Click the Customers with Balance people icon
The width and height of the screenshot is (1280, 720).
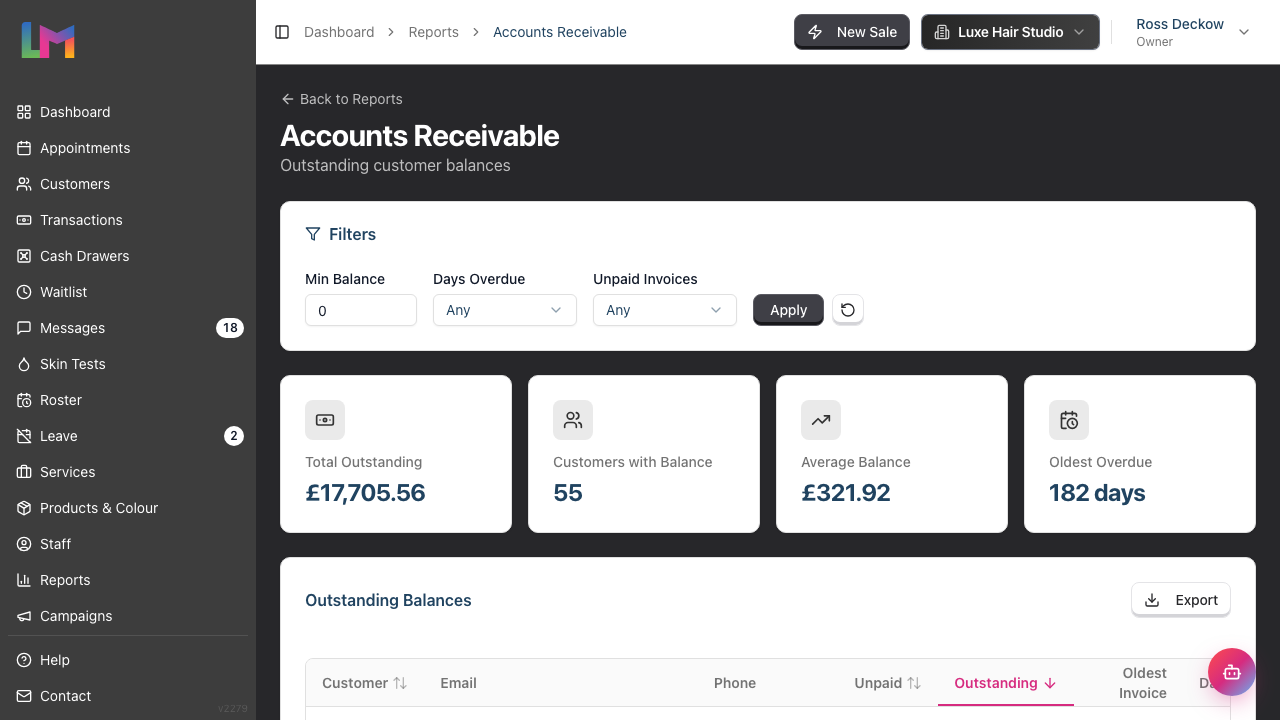point(573,420)
